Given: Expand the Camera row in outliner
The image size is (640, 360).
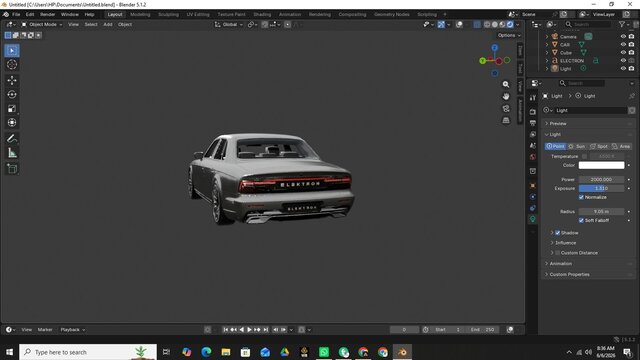Looking at the screenshot, I should click(547, 37).
